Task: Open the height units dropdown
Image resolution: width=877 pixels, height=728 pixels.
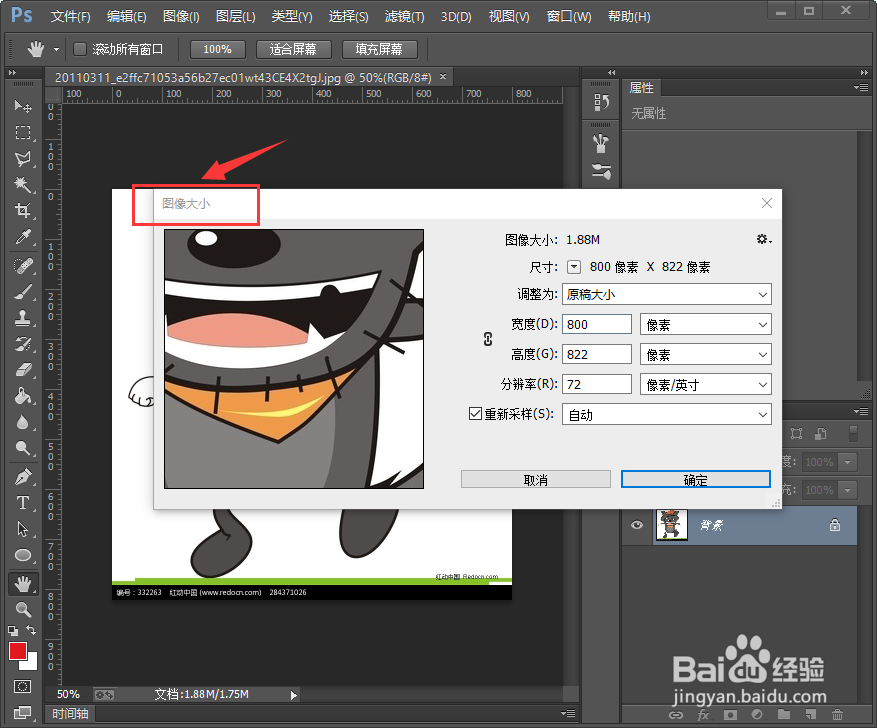Action: 706,354
